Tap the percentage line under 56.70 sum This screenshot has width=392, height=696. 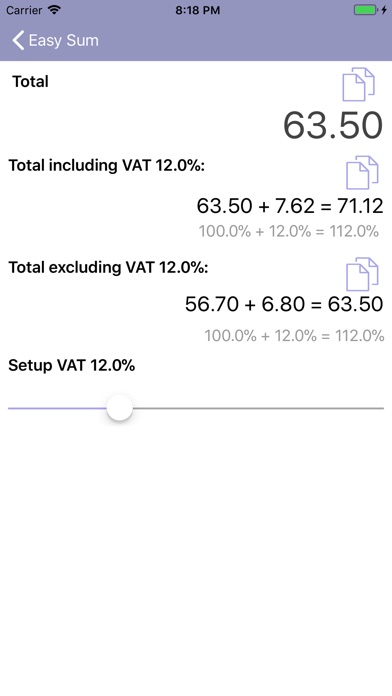tap(294, 336)
